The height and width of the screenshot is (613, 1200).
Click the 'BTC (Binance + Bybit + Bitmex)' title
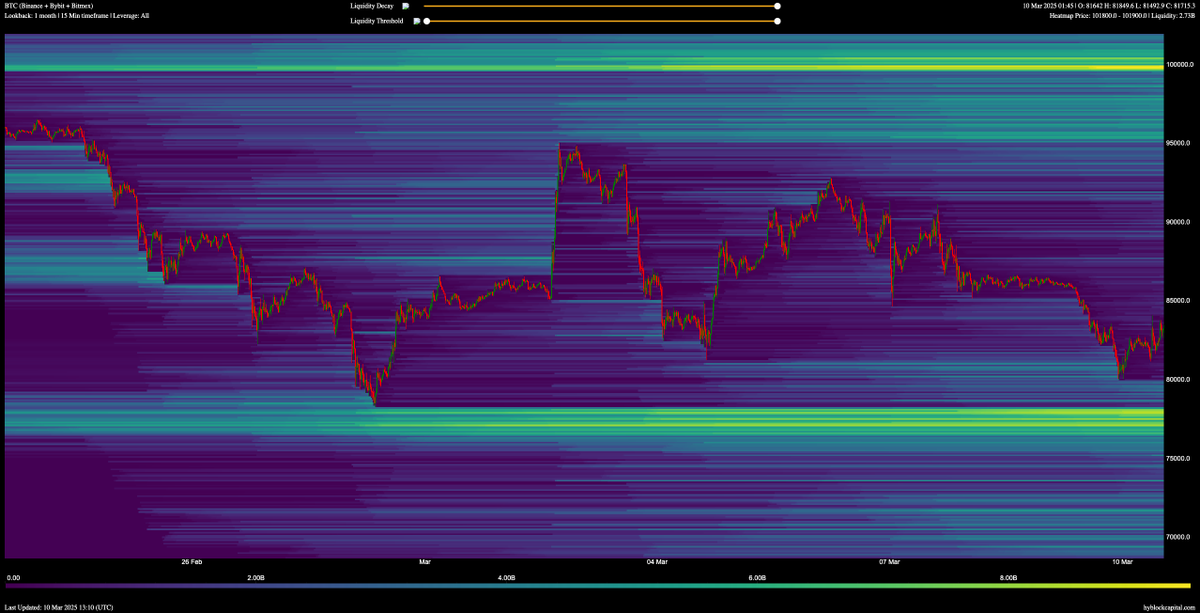49,6
